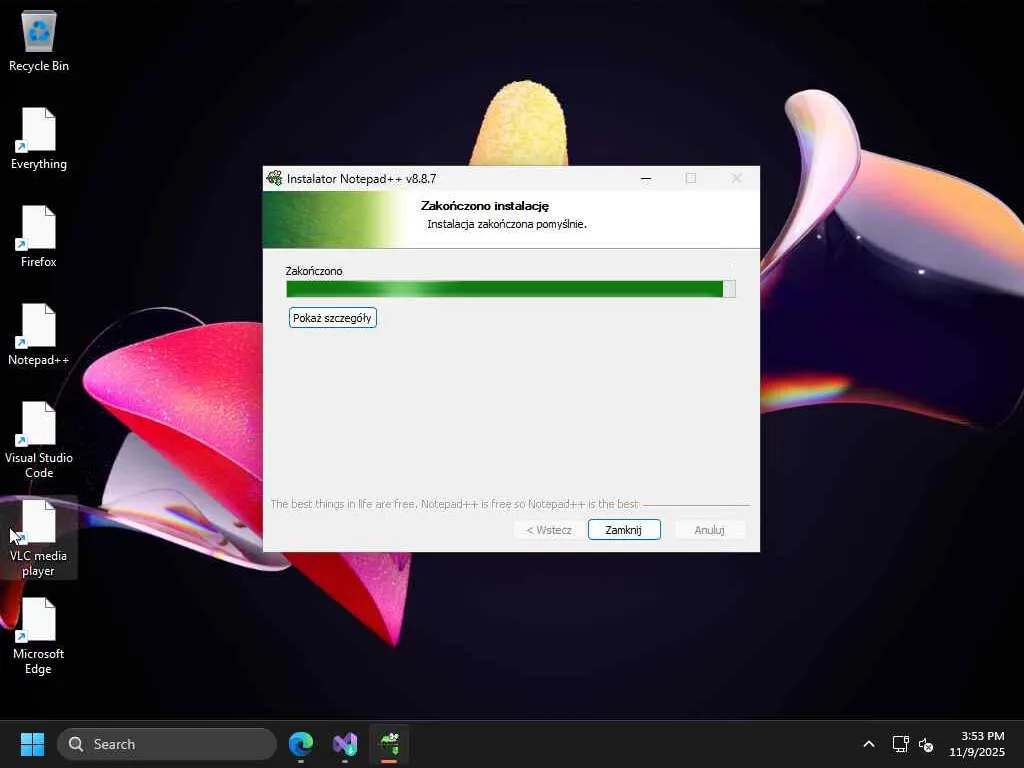This screenshot has height=768, width=1024.
Task: Open Microsoft Edge from the taskbar
Action: pos(301,744)
